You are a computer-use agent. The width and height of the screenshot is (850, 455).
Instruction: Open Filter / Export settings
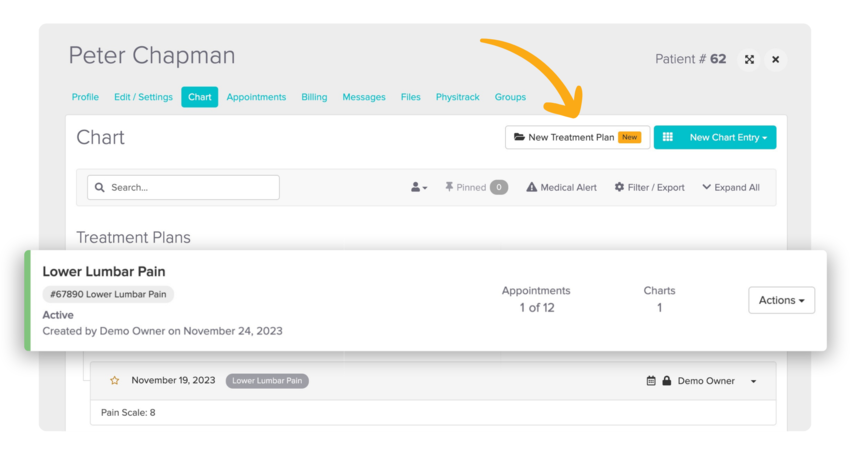pyautogui.click(x=649, y=187)
